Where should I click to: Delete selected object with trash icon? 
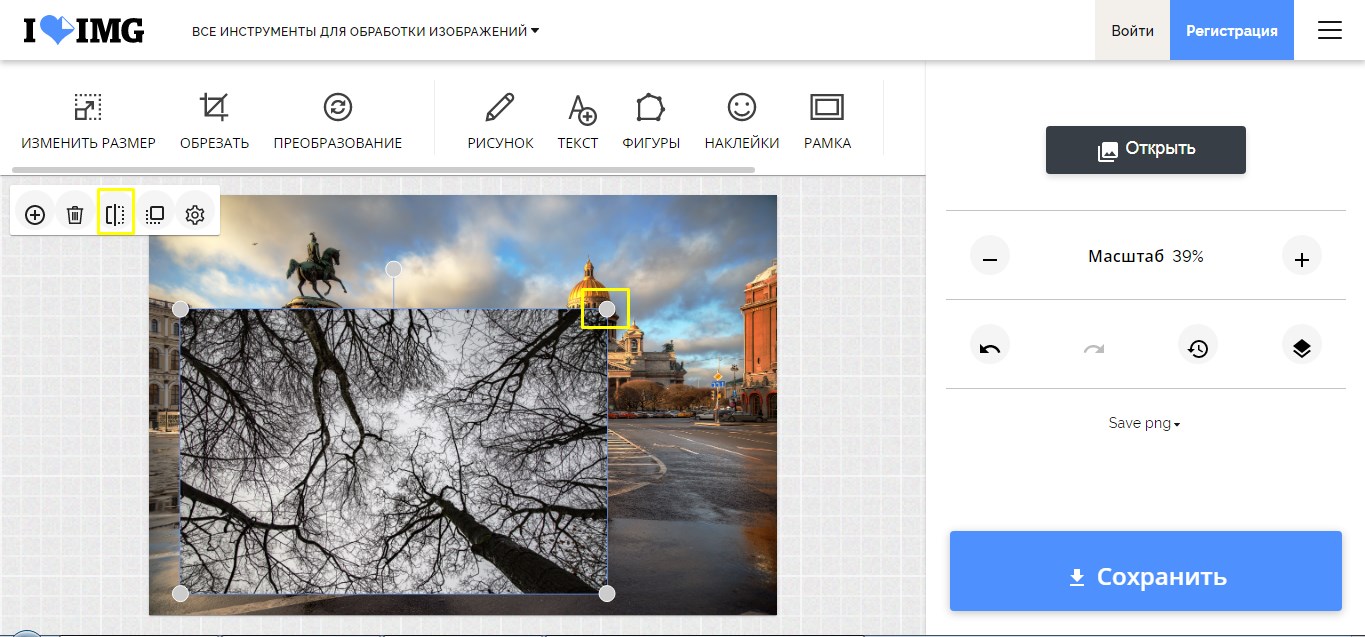(x=75, y=215)
